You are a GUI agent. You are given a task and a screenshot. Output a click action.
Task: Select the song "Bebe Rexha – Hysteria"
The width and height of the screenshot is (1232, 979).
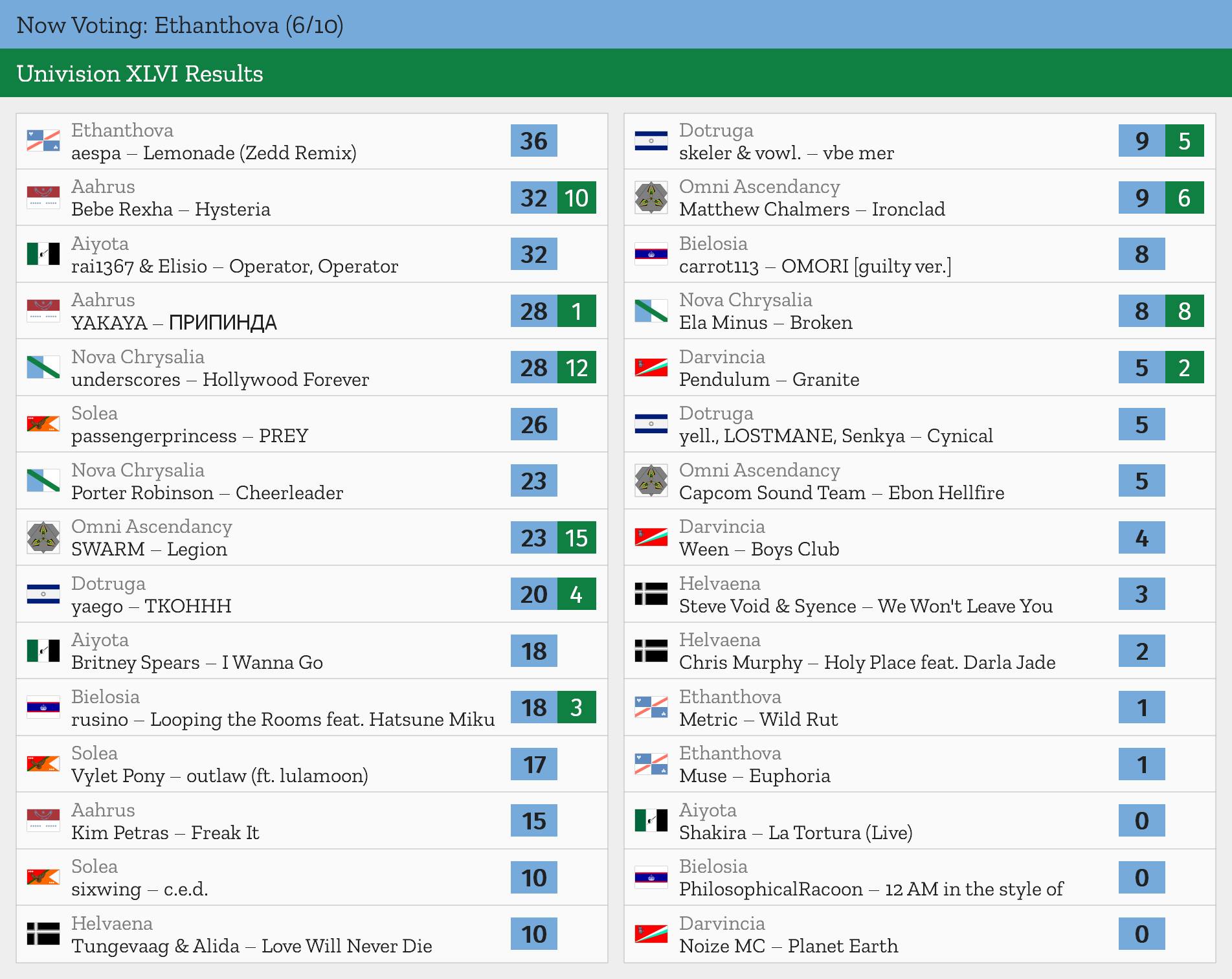[x=171, y=210]
